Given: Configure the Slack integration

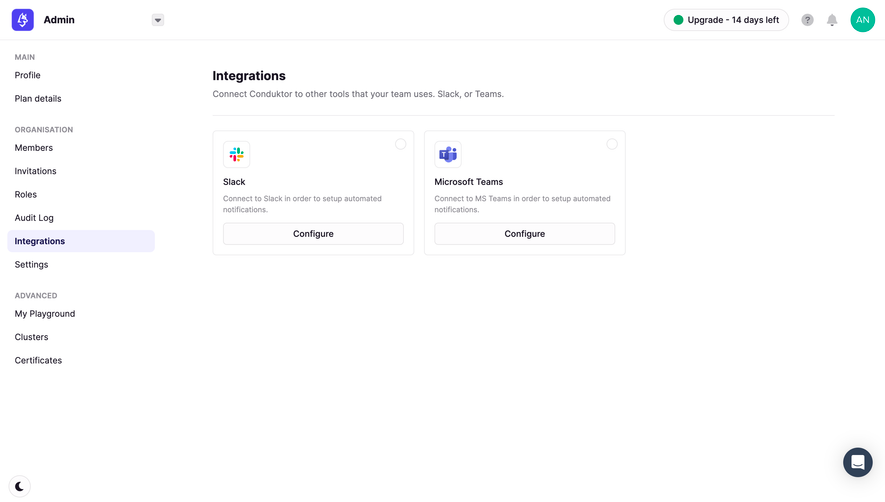Looking at the screenshot, I should click(x=313, y=234).
